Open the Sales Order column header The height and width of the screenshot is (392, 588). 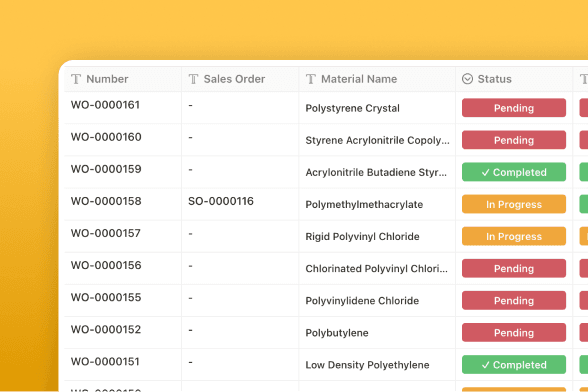click(x=240, y=79)
